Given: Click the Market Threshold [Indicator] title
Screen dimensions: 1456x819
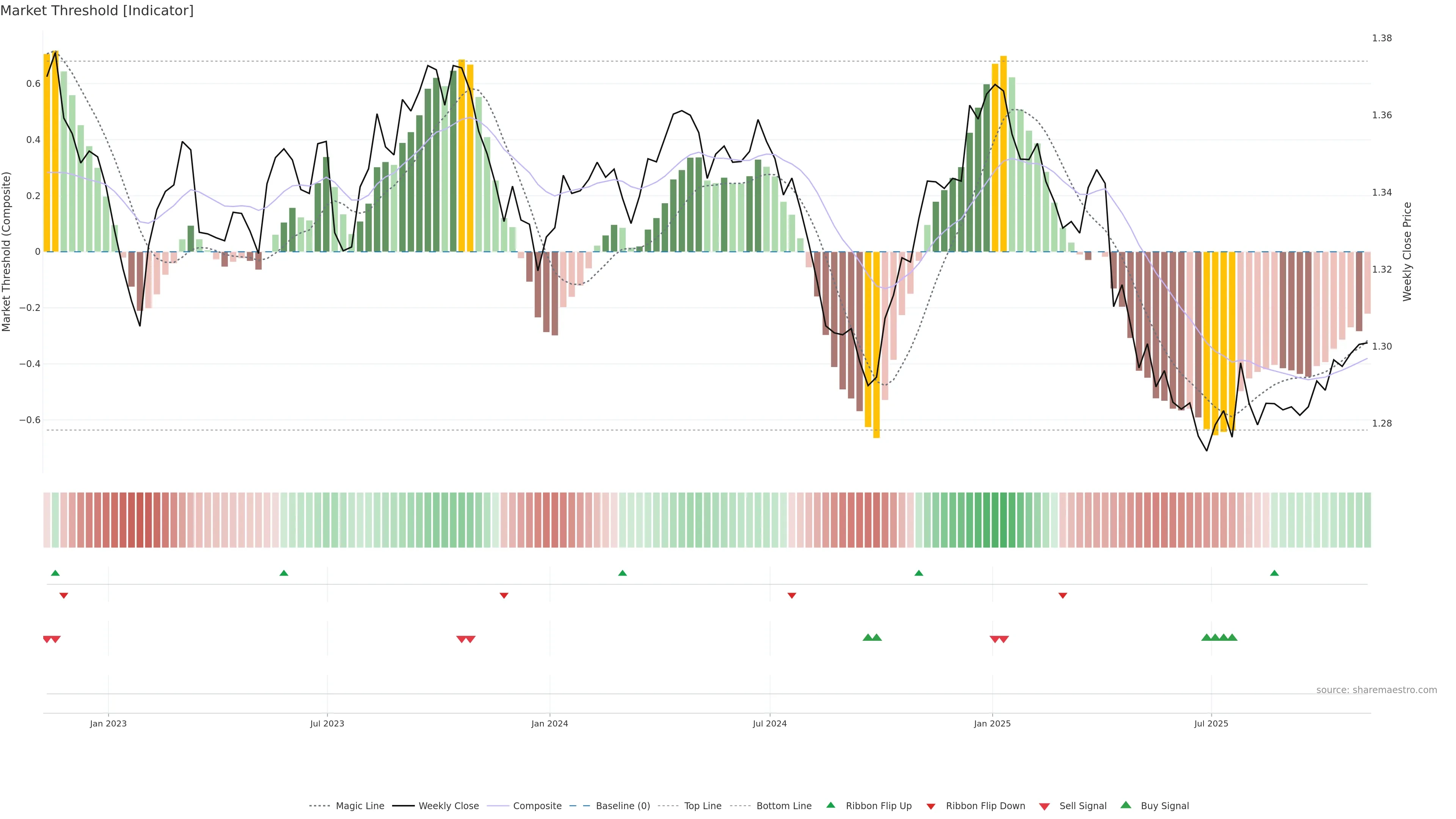Looking at the screenshot, I should 97,11.
